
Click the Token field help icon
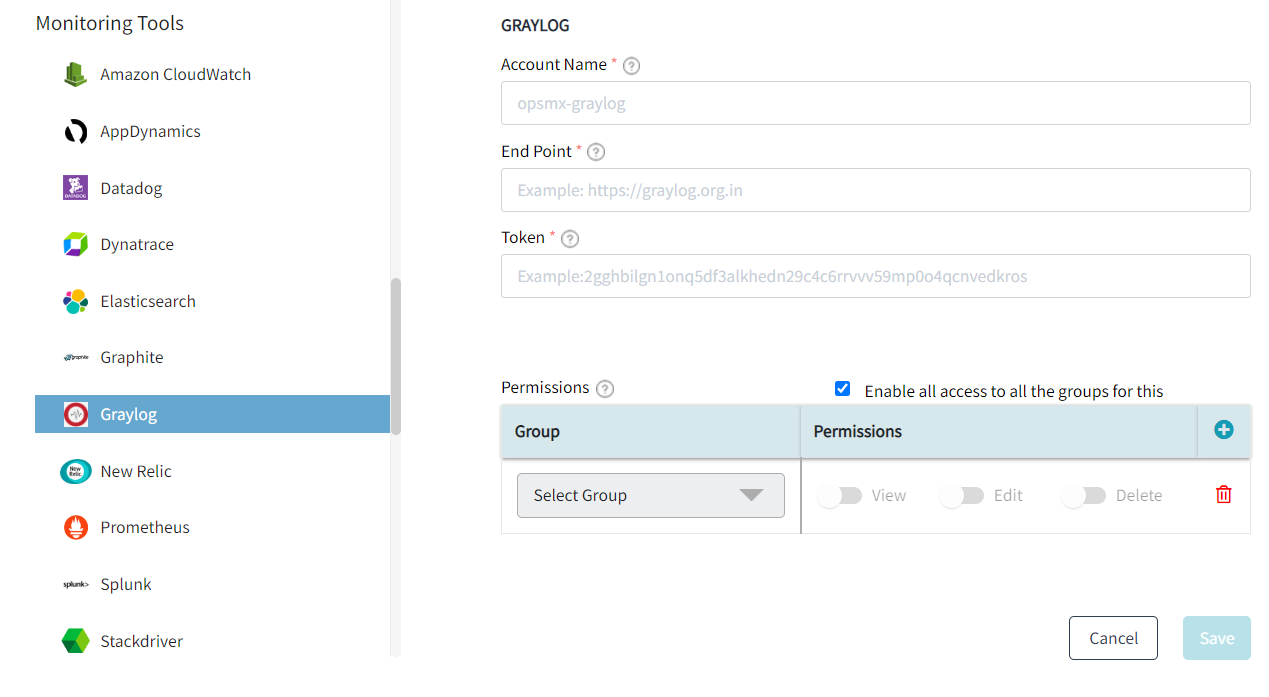tap(569, 238)
